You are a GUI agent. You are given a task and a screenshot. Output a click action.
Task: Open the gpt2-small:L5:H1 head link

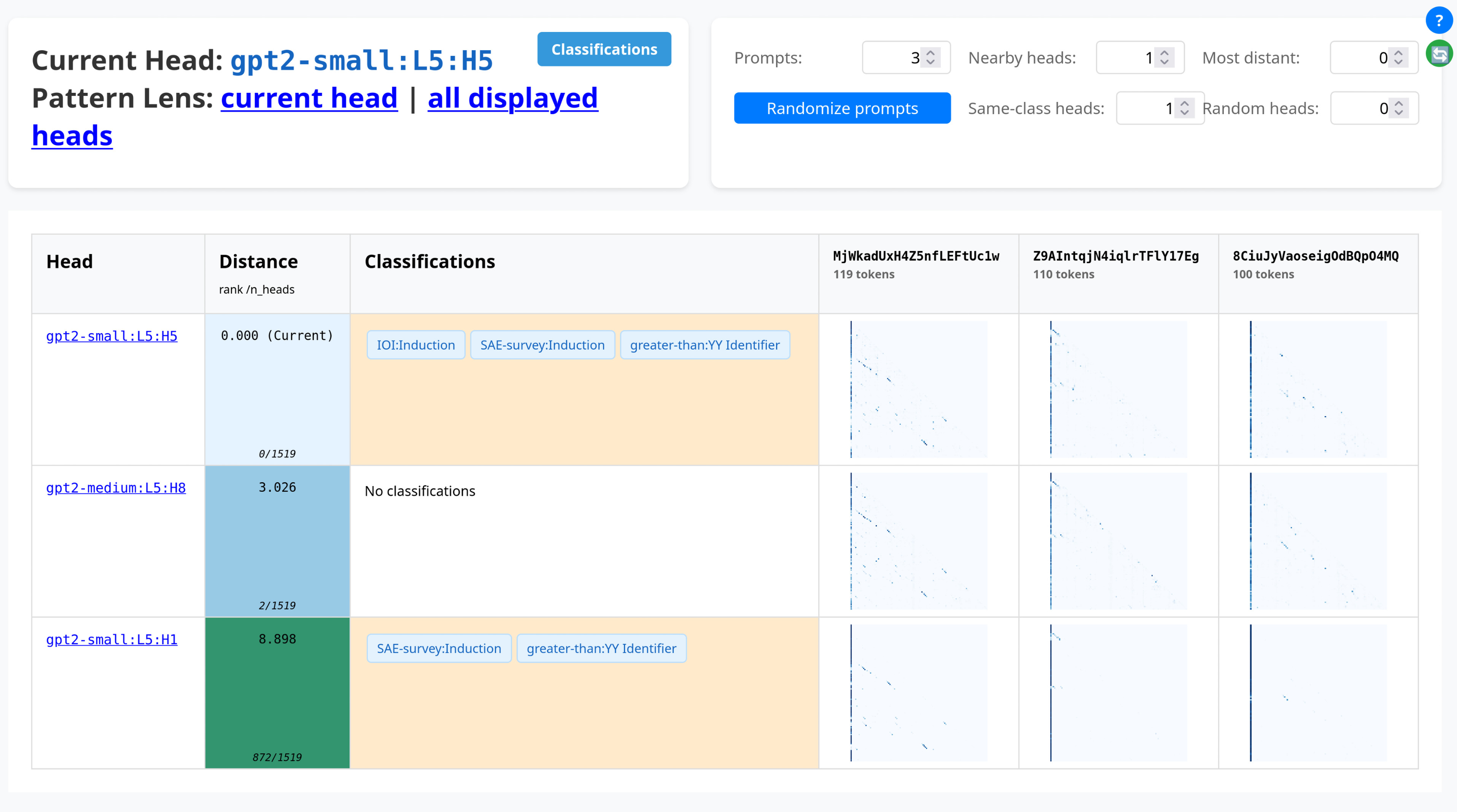tap(111, 639)
